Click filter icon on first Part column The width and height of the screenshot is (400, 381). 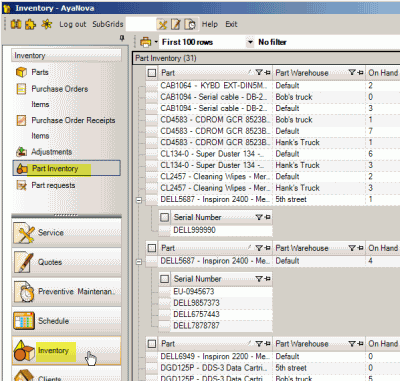[x=259, y=72]
